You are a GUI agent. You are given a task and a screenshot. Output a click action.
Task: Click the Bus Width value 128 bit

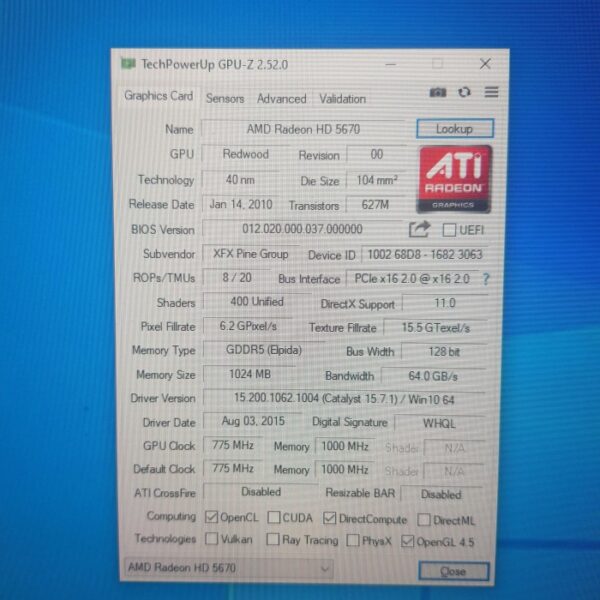click(444, 351)
